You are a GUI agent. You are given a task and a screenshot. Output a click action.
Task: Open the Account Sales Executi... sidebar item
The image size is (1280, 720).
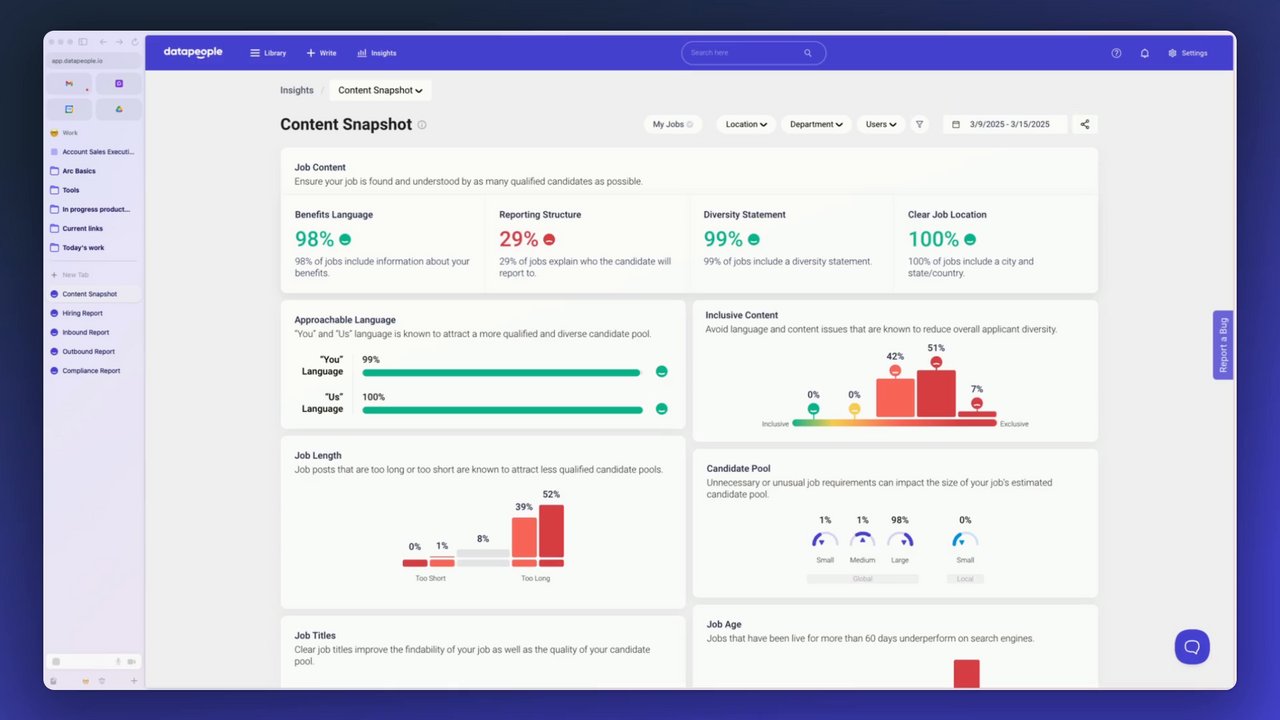(x=94, y=152)
